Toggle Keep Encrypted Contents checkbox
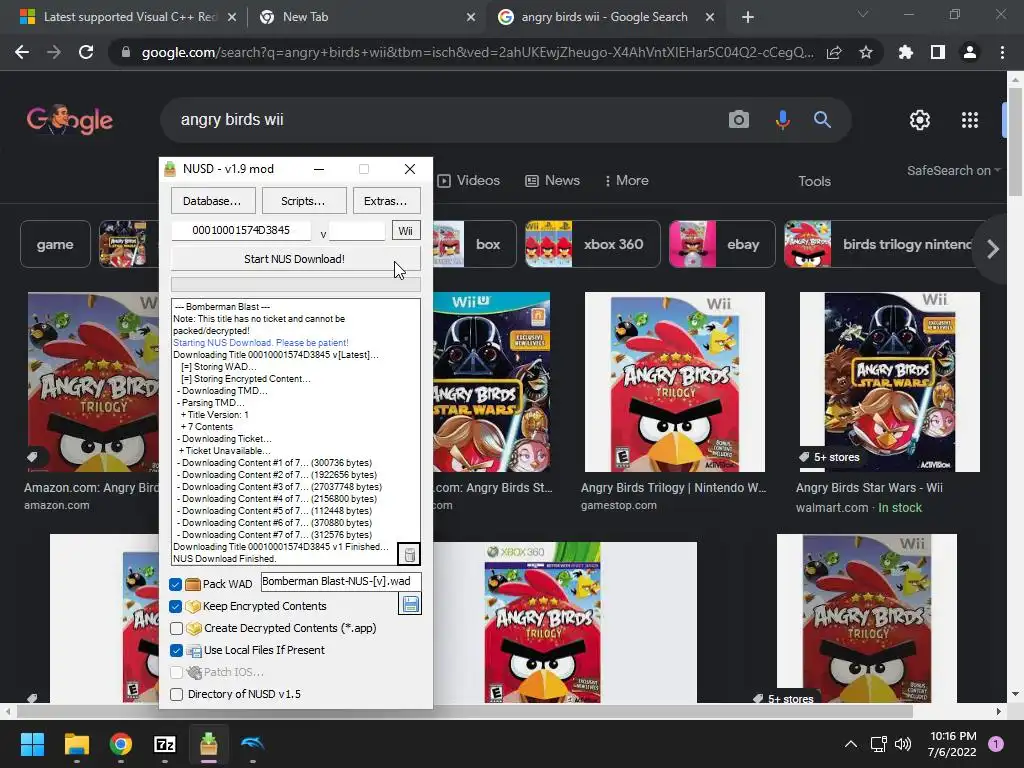This screenshot has width=1024, height=768. coord(176,606)
